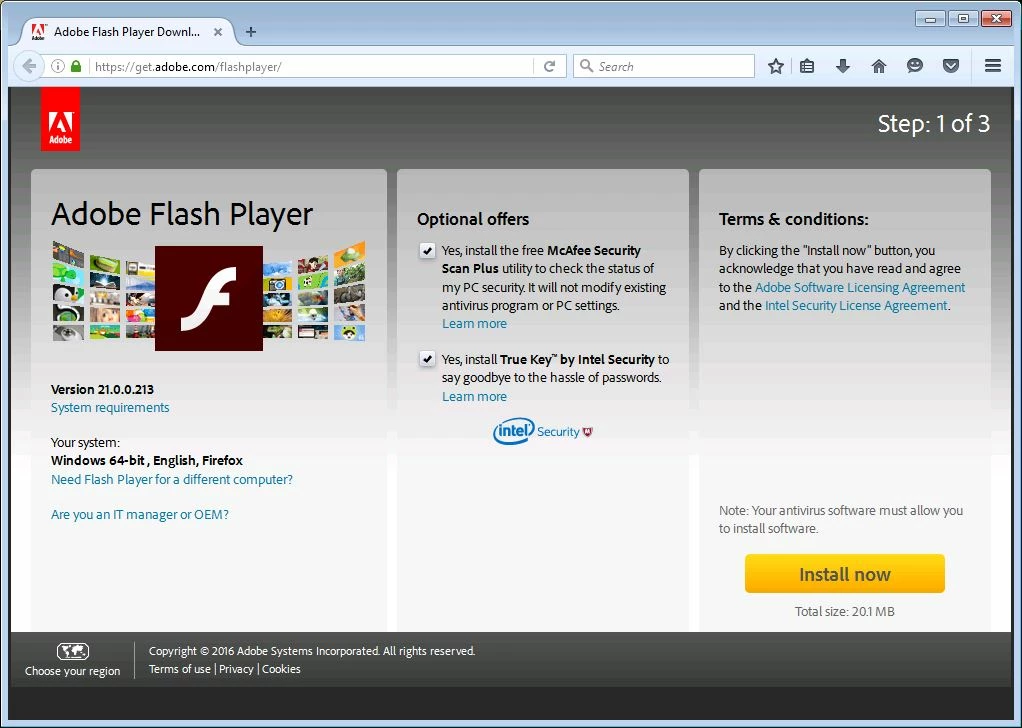Click the Adobe logo in page header
This screenshot has height=728, width=1022.
[x=60, y=119]
